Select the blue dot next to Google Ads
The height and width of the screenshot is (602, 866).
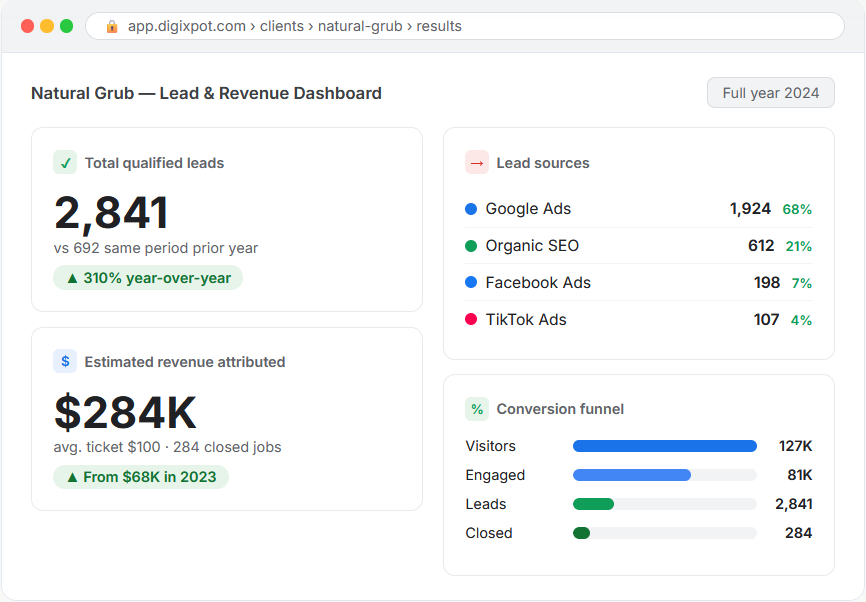tap(471, 209)
